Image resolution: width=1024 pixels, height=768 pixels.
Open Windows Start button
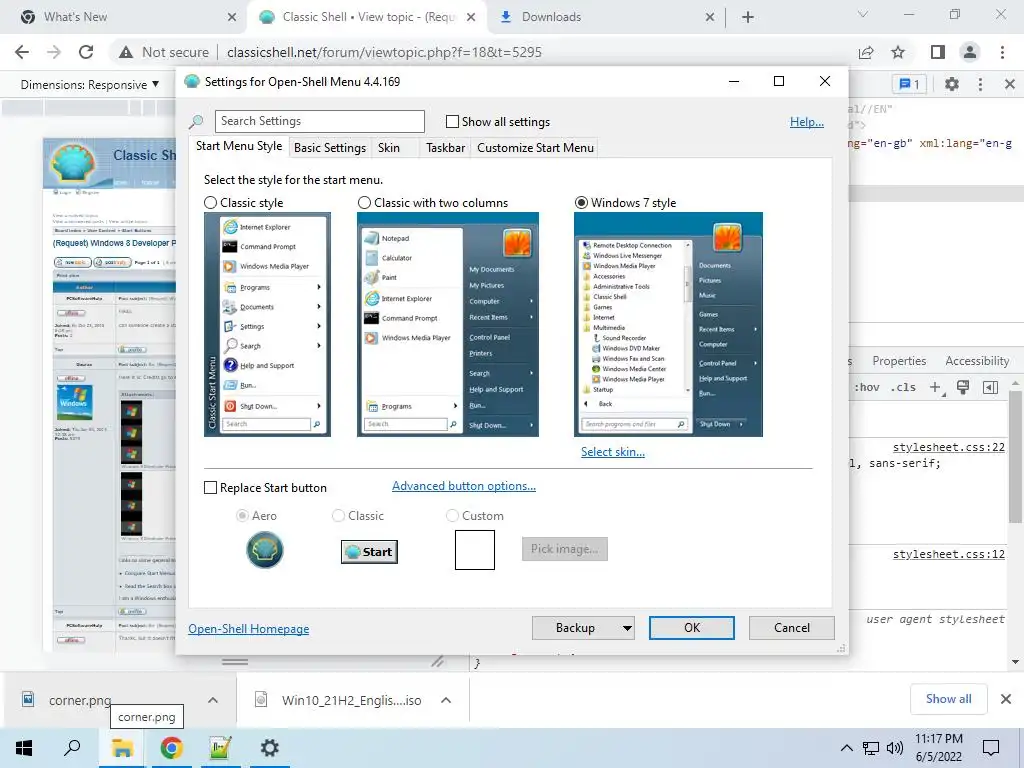point(24,748)
